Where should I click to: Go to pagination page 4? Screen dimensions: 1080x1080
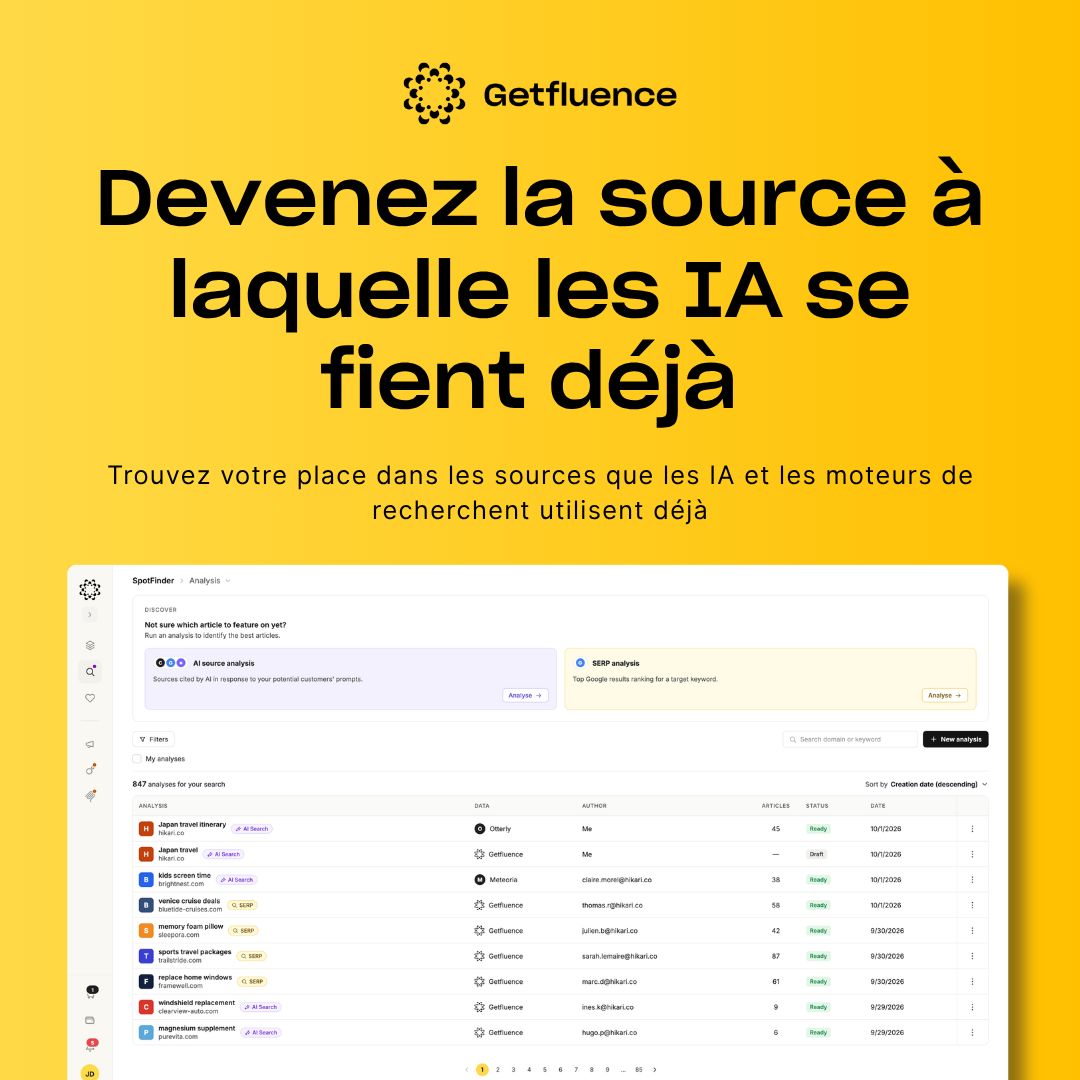point(529,1070)
